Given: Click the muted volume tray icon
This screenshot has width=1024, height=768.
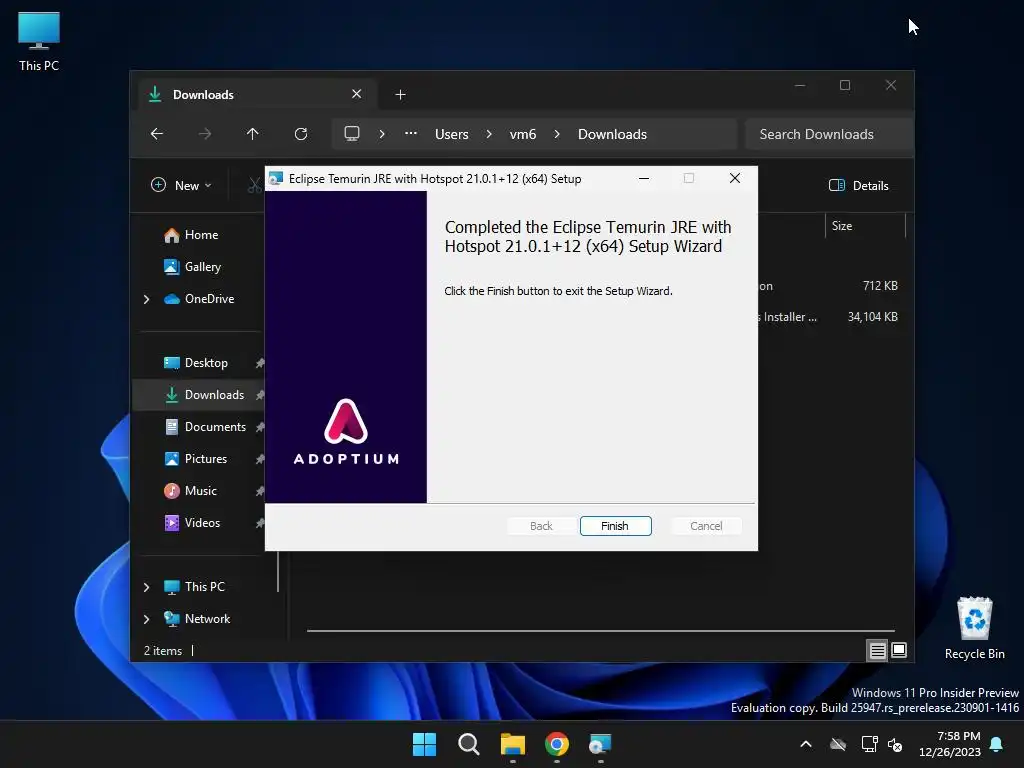Looking at the screenshot, I should click(x=895, y=744).
